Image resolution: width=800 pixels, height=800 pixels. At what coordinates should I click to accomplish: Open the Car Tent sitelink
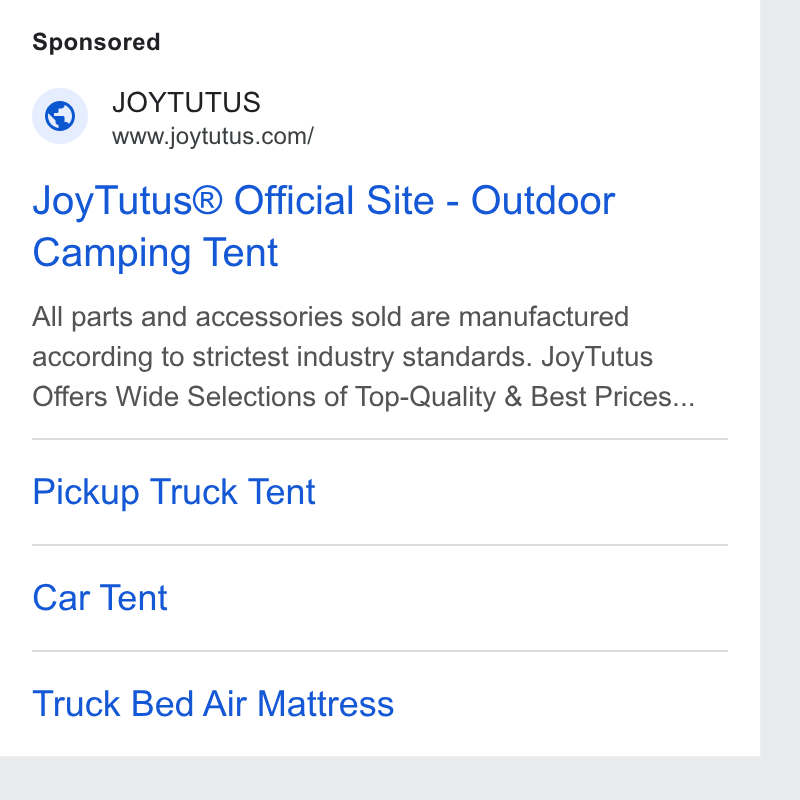click(x=99, y=598)
